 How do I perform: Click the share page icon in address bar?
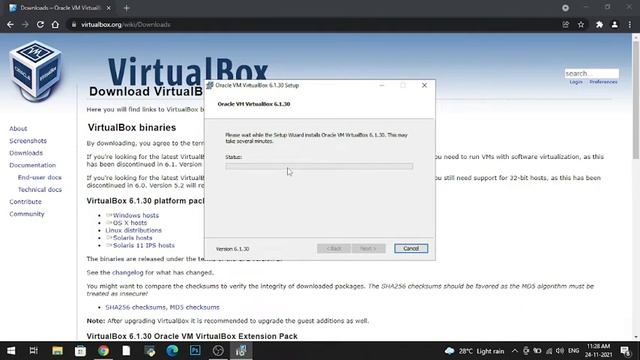pyautogui.click(x=566, y=24)
